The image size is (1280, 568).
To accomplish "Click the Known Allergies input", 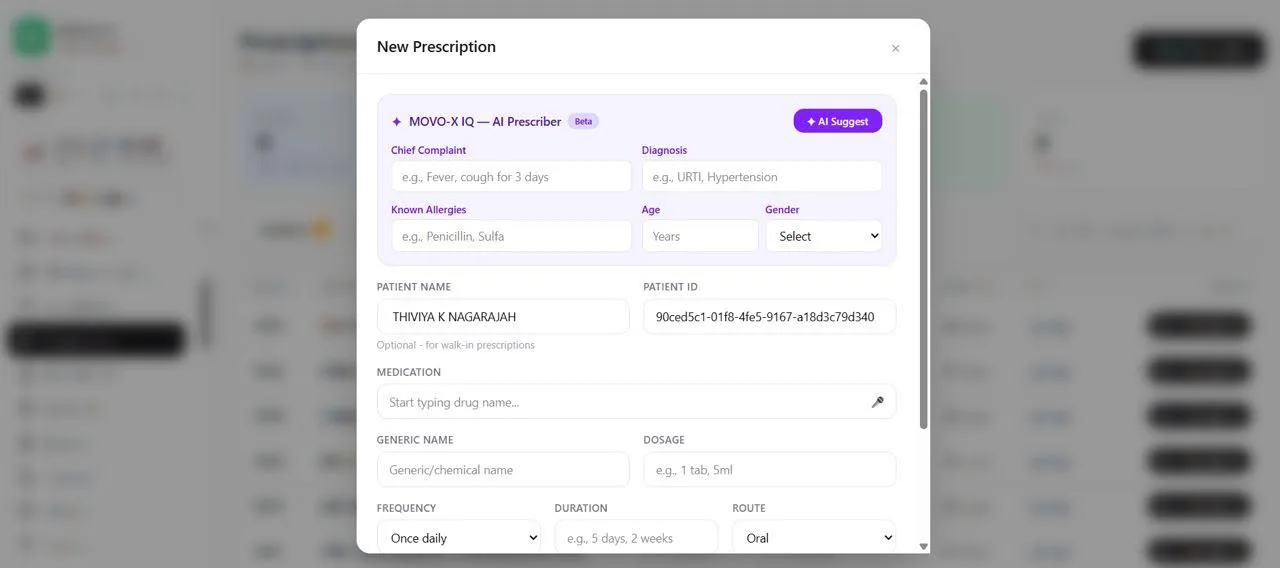I will pos(511,236).
